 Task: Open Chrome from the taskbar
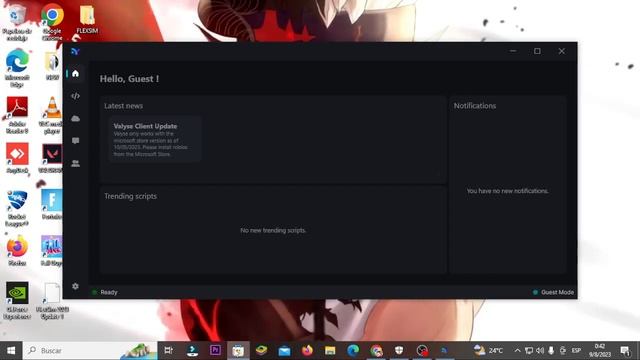376,351
